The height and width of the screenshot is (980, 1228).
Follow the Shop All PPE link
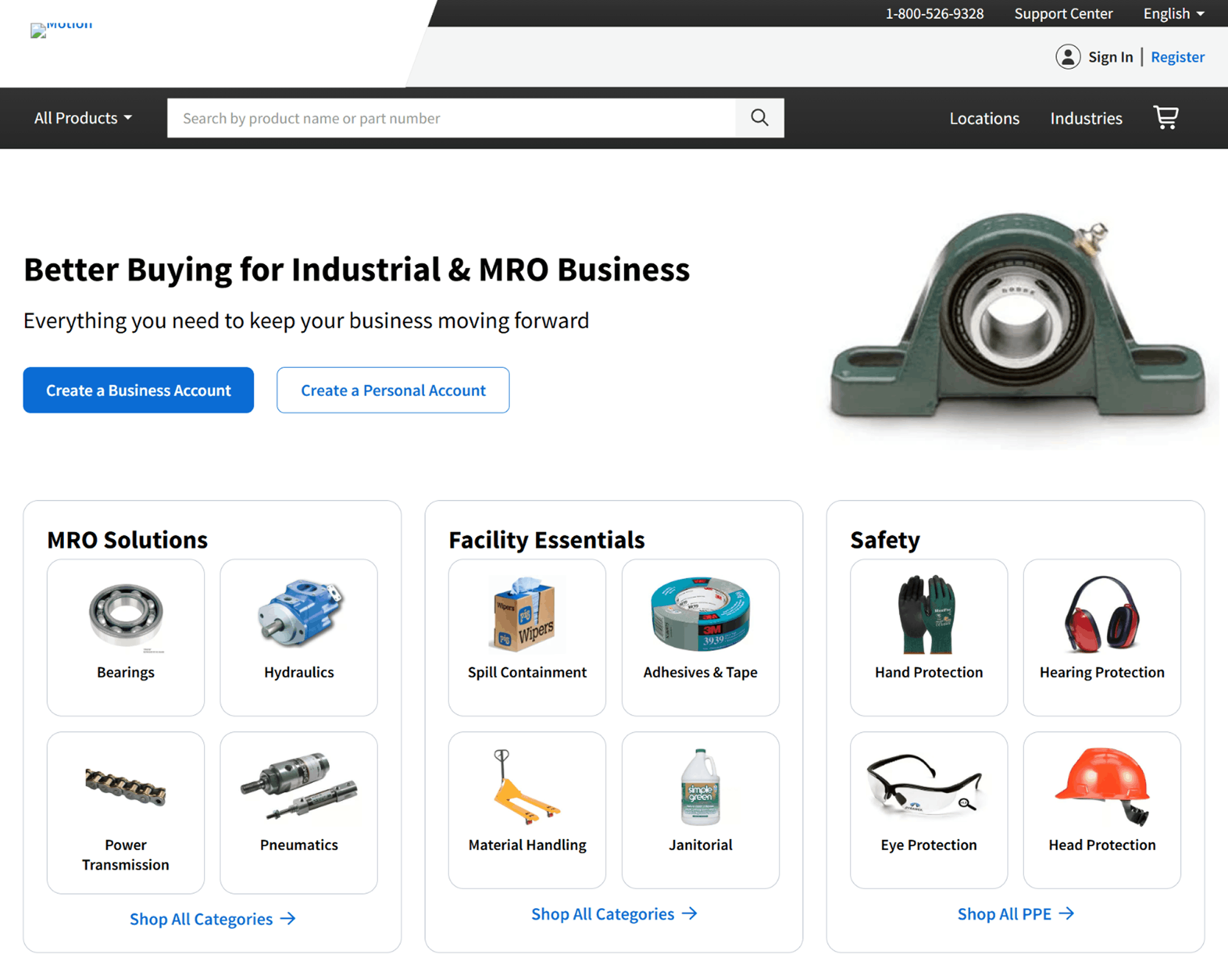coord(1014,913)
